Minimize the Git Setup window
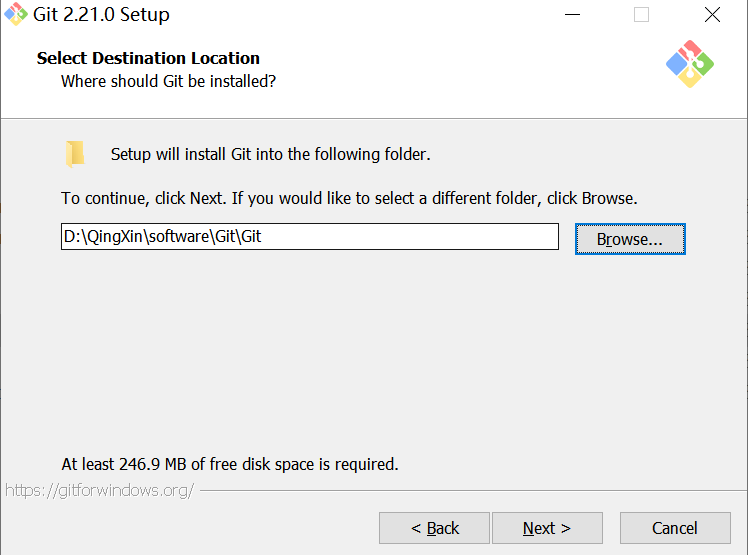Screen dimensions: 748x555 (572, 15)
